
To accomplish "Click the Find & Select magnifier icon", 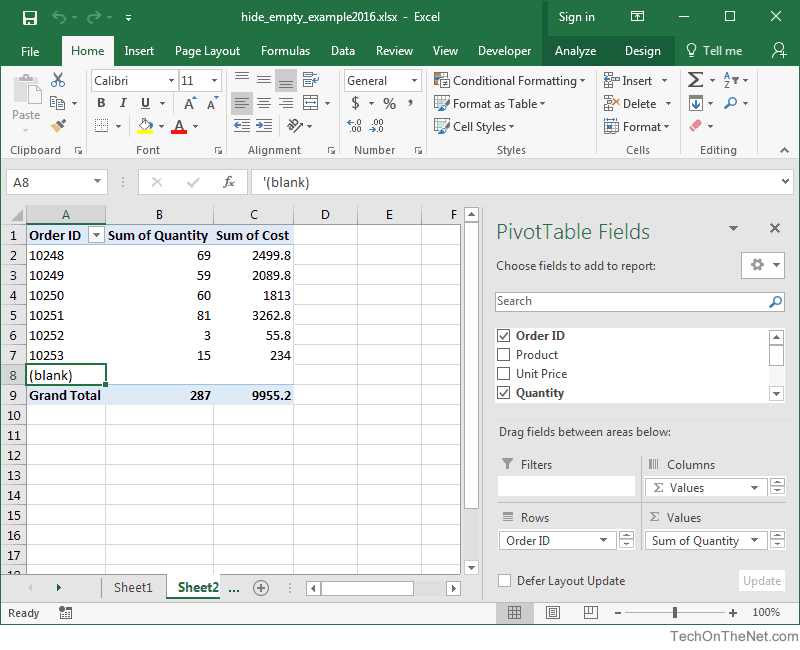I will coord(731,103).
